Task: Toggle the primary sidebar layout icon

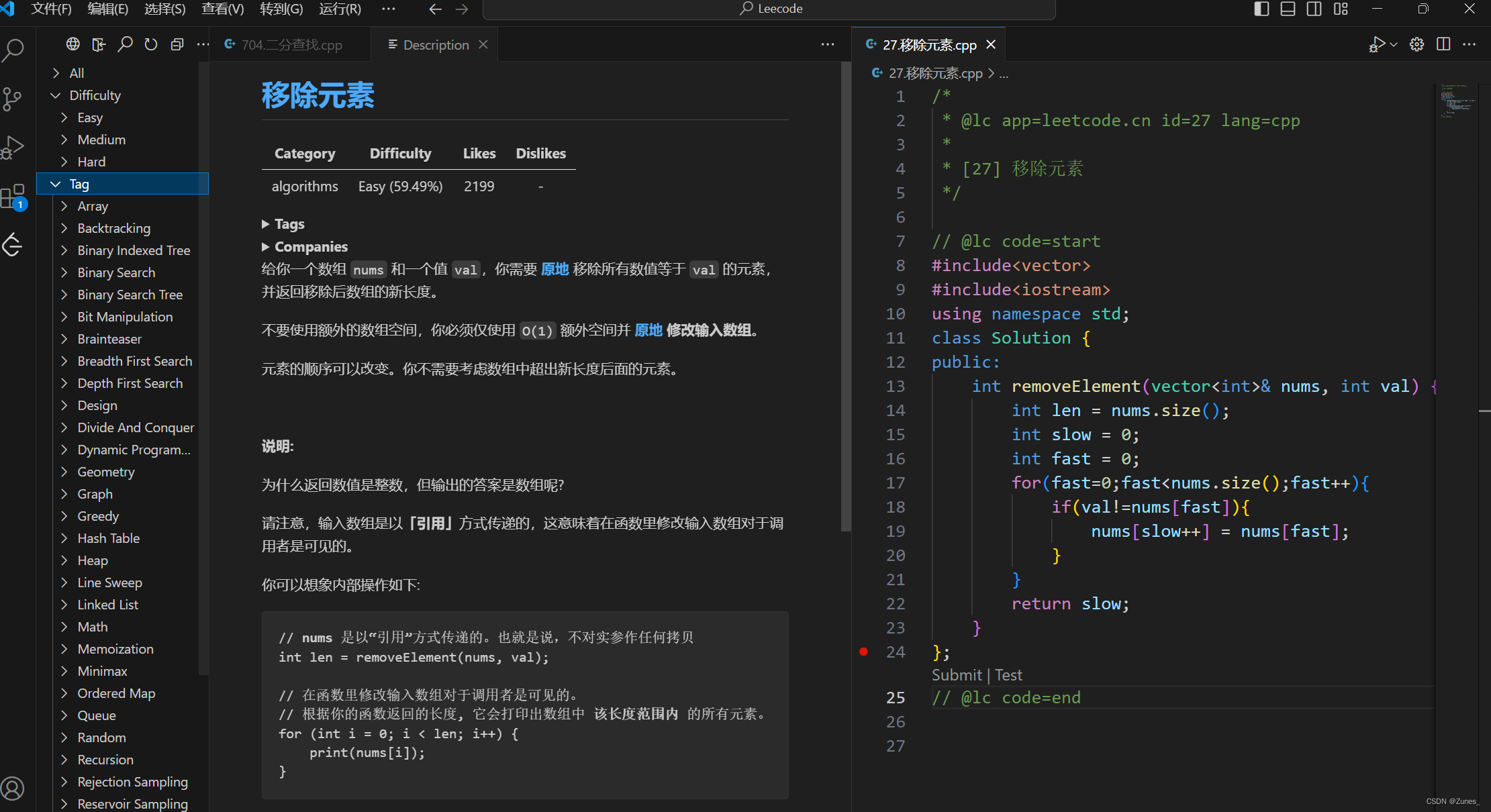Action: coord(1261,9)
